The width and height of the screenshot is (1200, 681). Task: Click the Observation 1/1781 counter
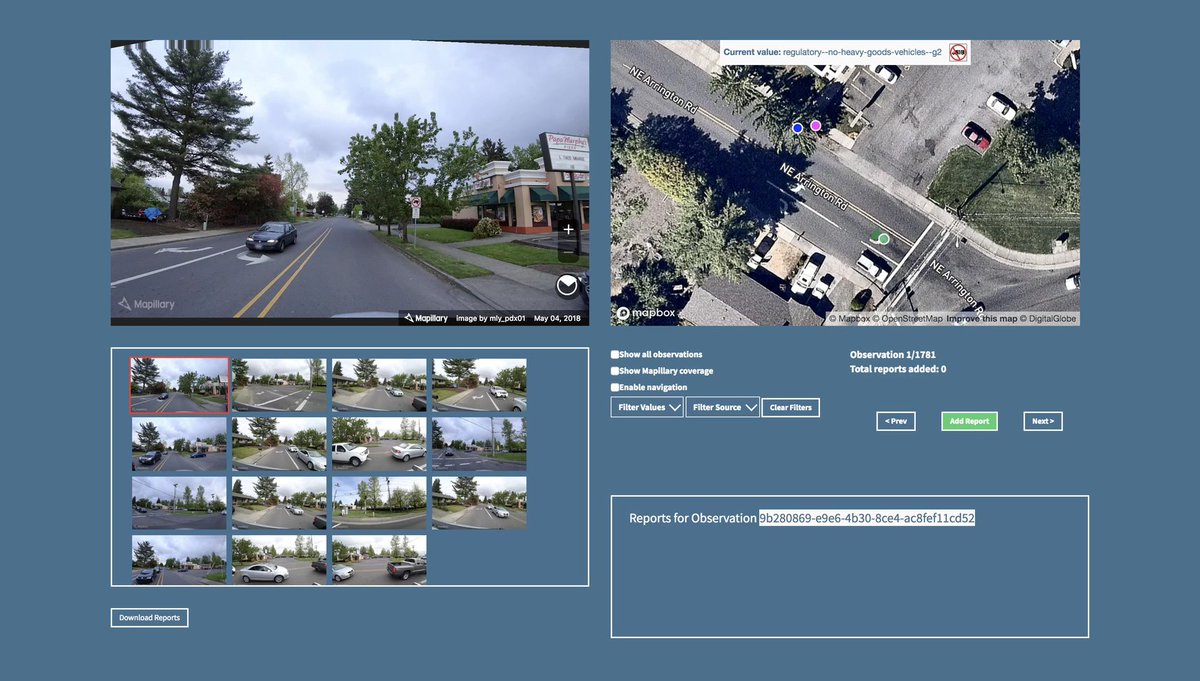[893, 355]
